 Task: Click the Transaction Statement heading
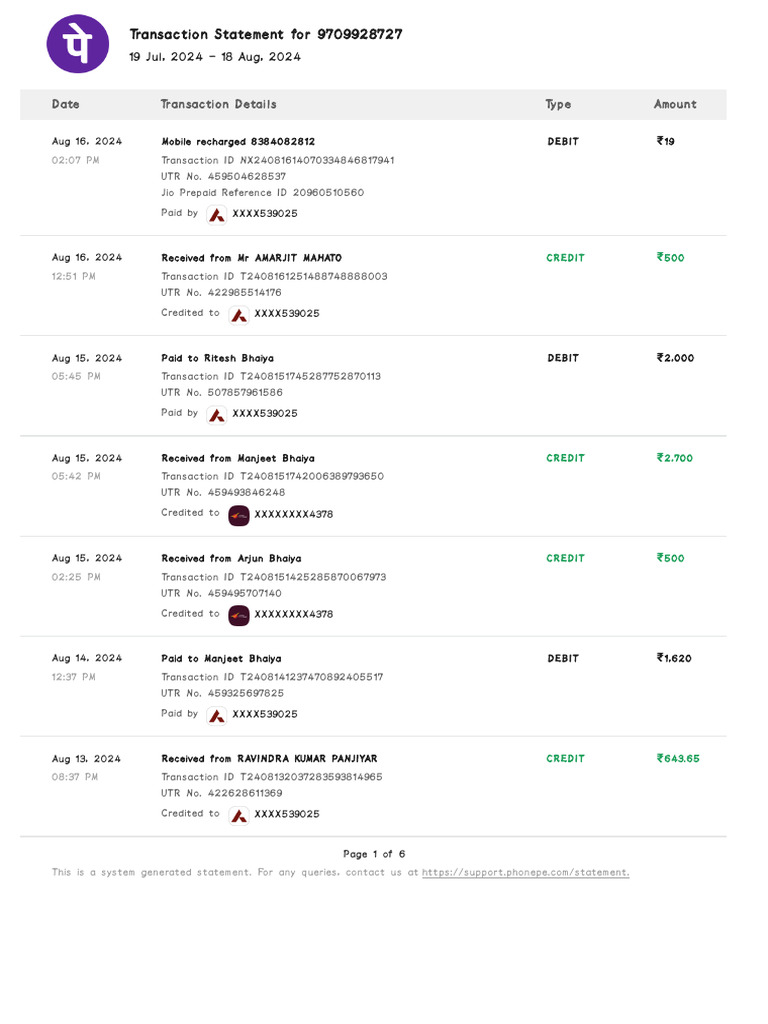point(266,34)
